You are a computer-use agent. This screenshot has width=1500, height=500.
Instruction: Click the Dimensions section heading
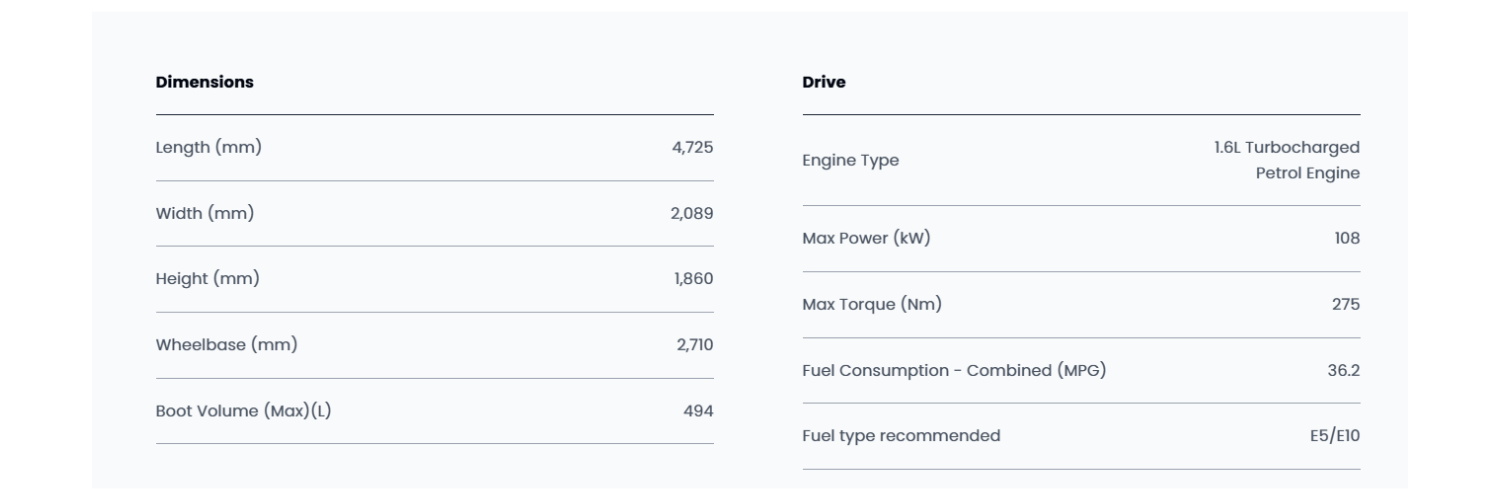point(204,82)
